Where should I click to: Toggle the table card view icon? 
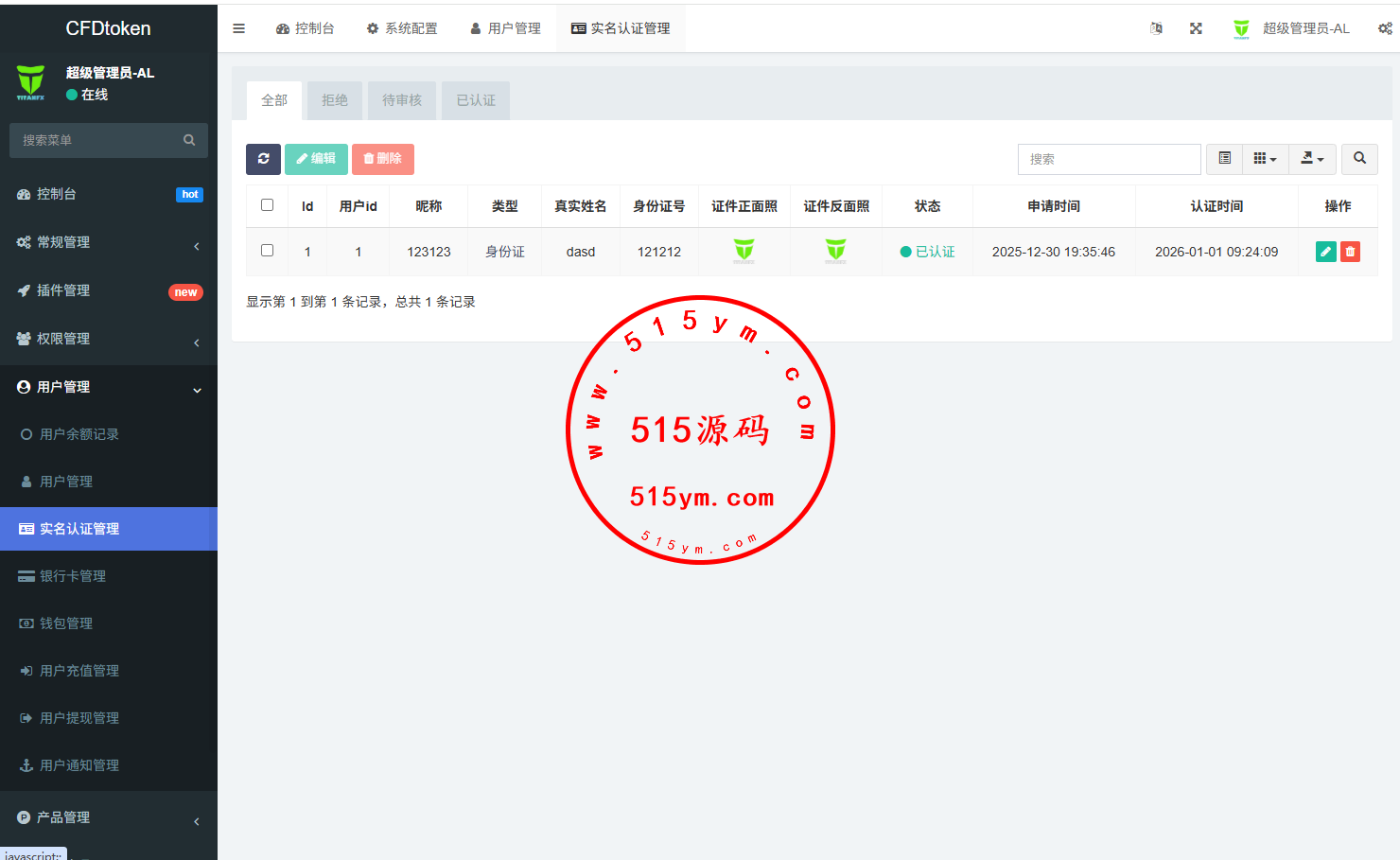coord(1224,159)
